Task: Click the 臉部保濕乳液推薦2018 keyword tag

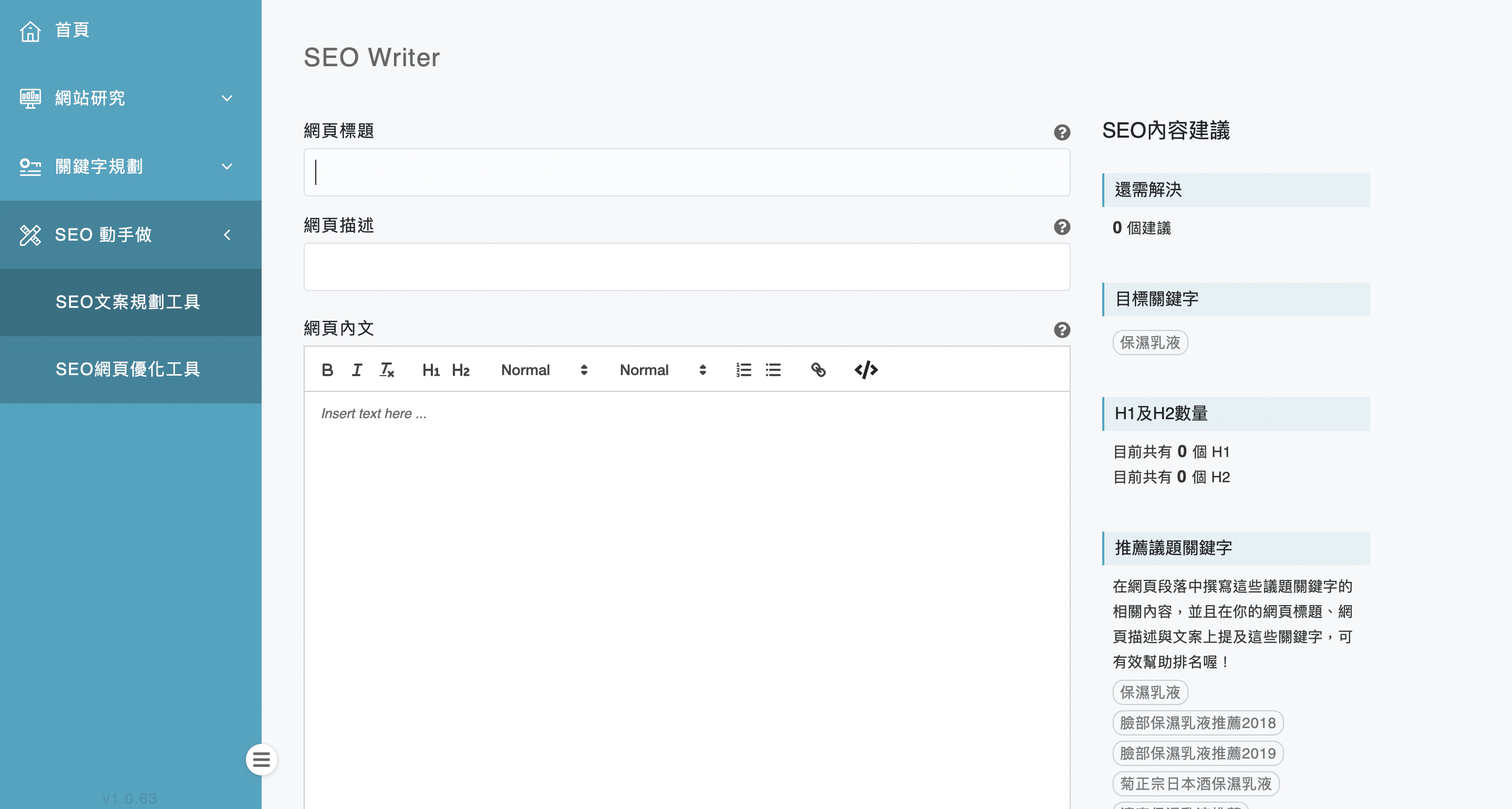Action: click(1197, 723)
